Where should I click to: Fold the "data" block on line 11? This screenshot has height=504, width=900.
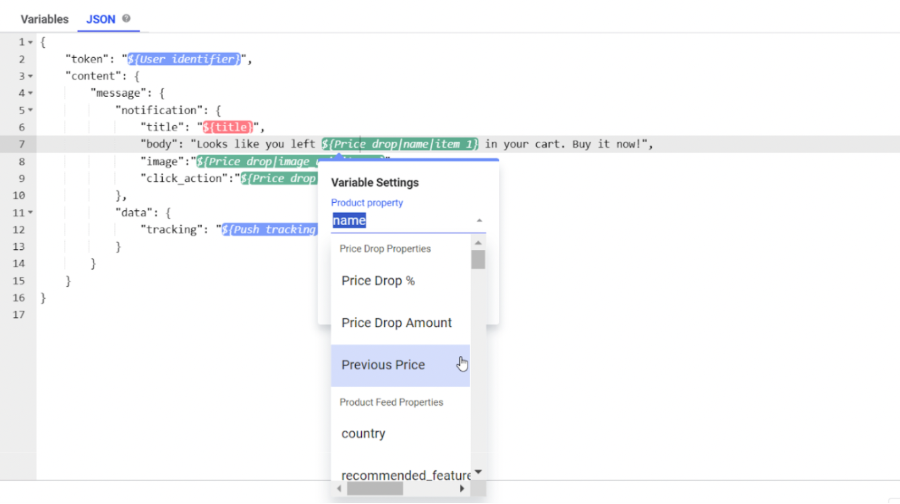coord(30,212)
